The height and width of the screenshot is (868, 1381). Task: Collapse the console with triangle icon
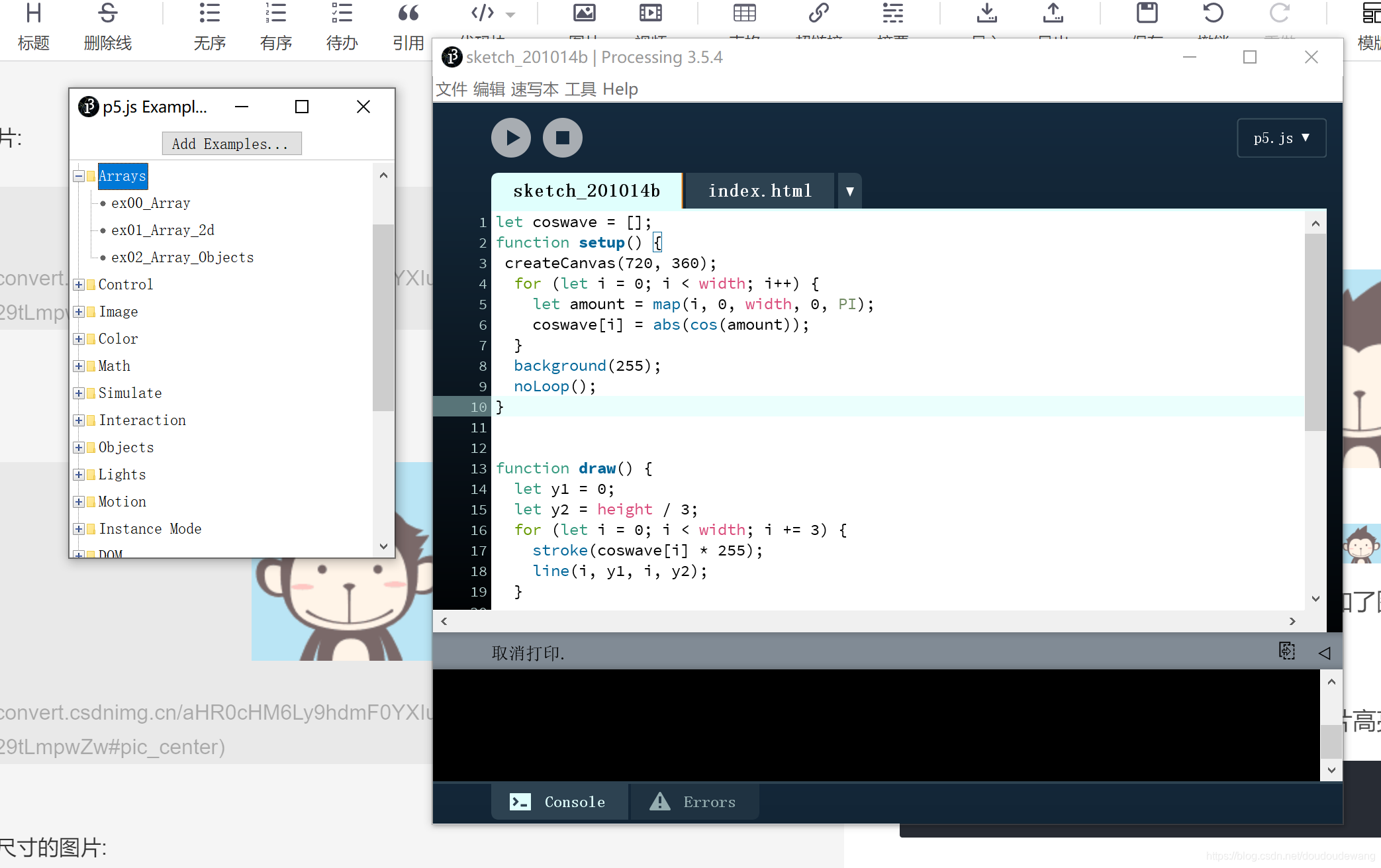point(1324,653)
